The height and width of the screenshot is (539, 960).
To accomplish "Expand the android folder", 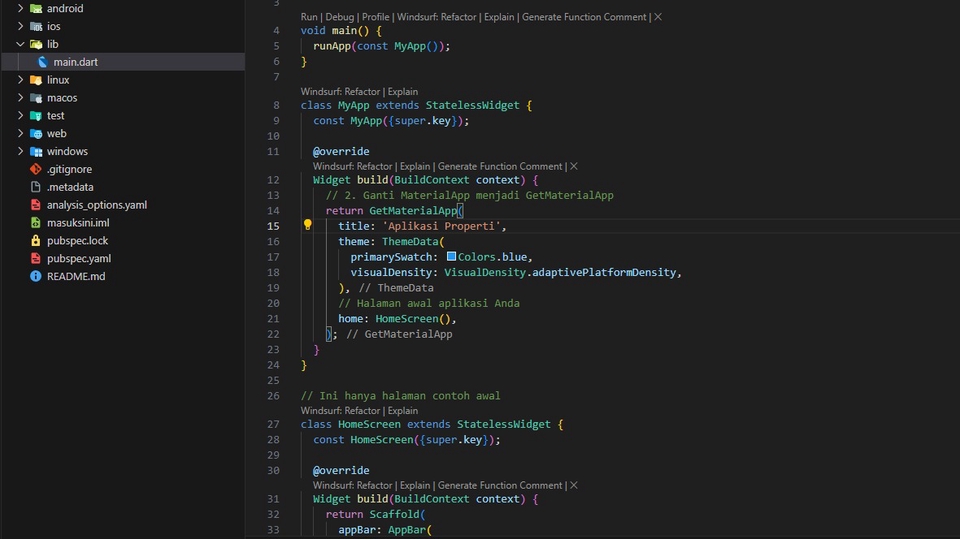I will [x=20, y=8].
